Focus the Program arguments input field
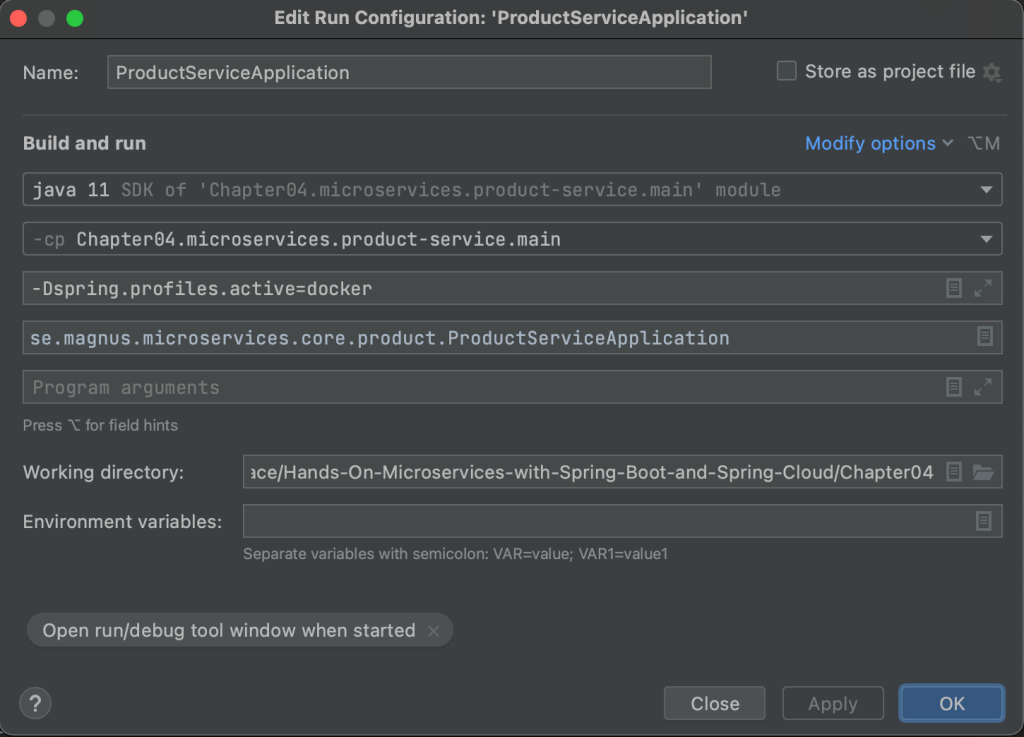The width and height of the screenshot is (1024, 737). (480, 387)
